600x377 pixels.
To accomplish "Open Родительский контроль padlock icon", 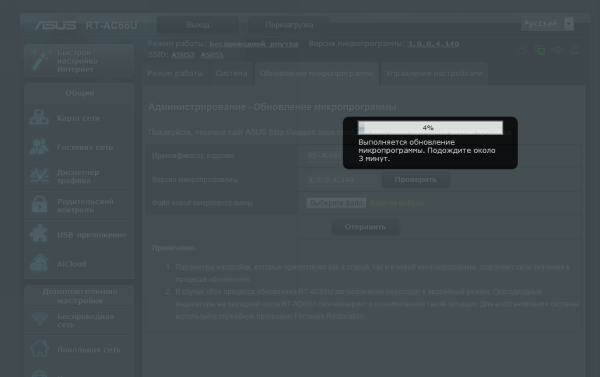I will point(39,205).
